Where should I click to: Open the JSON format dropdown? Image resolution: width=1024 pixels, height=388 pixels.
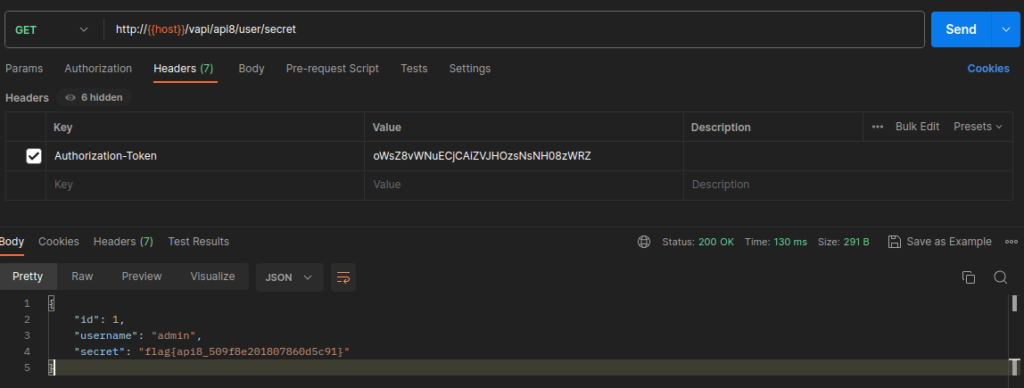(x=289, y=277)
